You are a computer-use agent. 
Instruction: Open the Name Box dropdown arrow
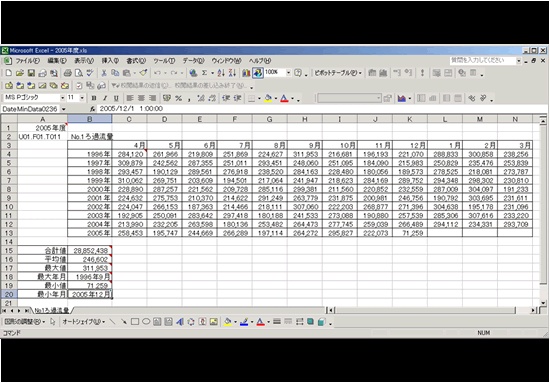[x=63, y=109]
